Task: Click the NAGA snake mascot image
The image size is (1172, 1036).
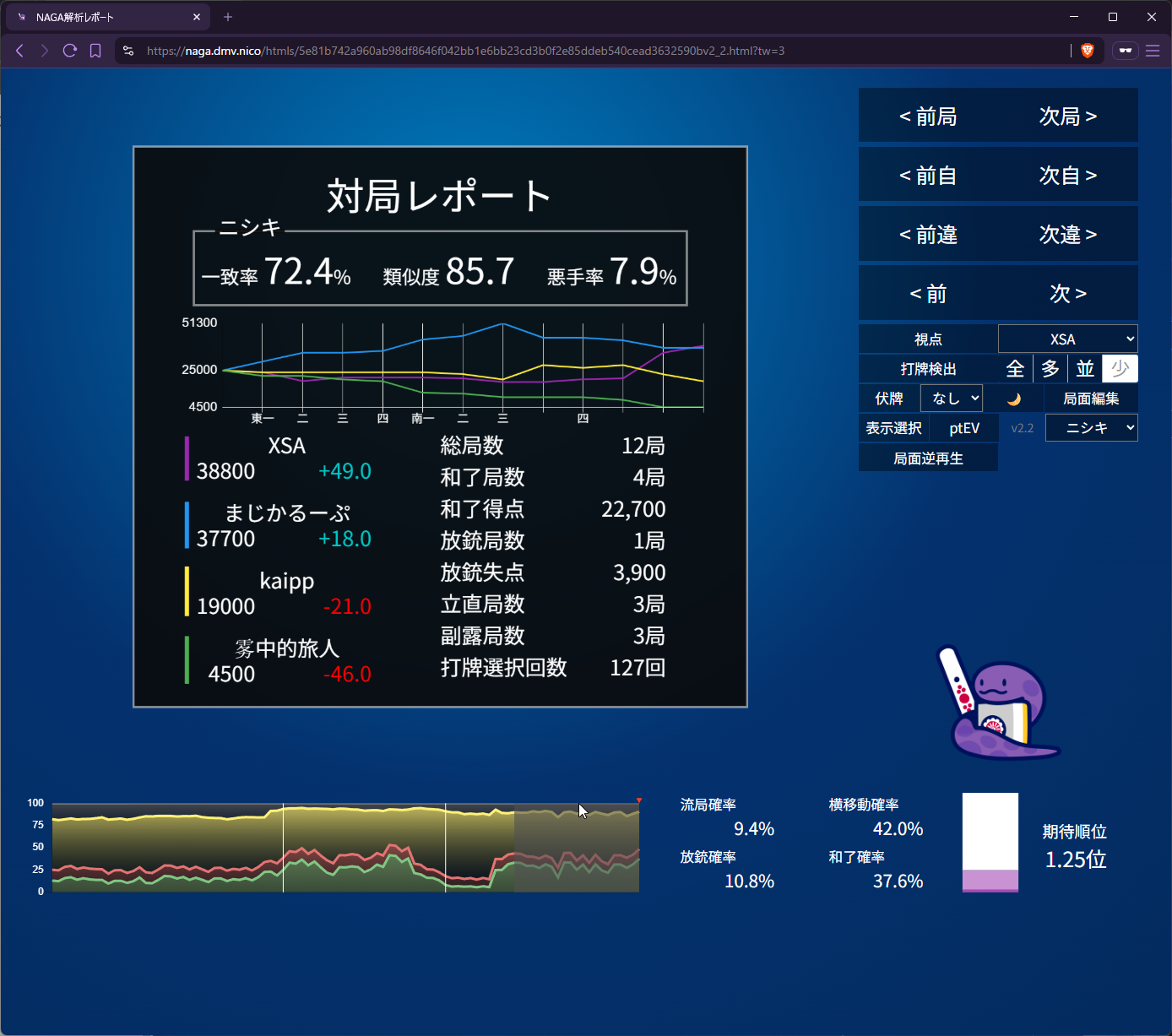Action: pyautogui.click(x=997, y=703)
